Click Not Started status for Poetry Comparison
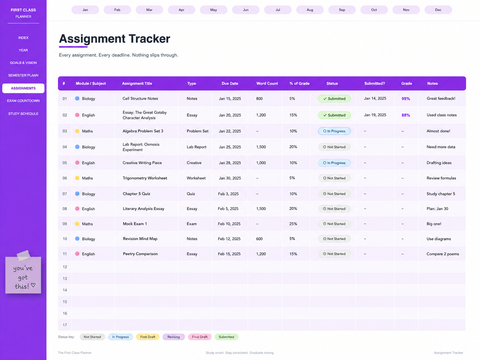480x360 pixels. coord(334,254)
